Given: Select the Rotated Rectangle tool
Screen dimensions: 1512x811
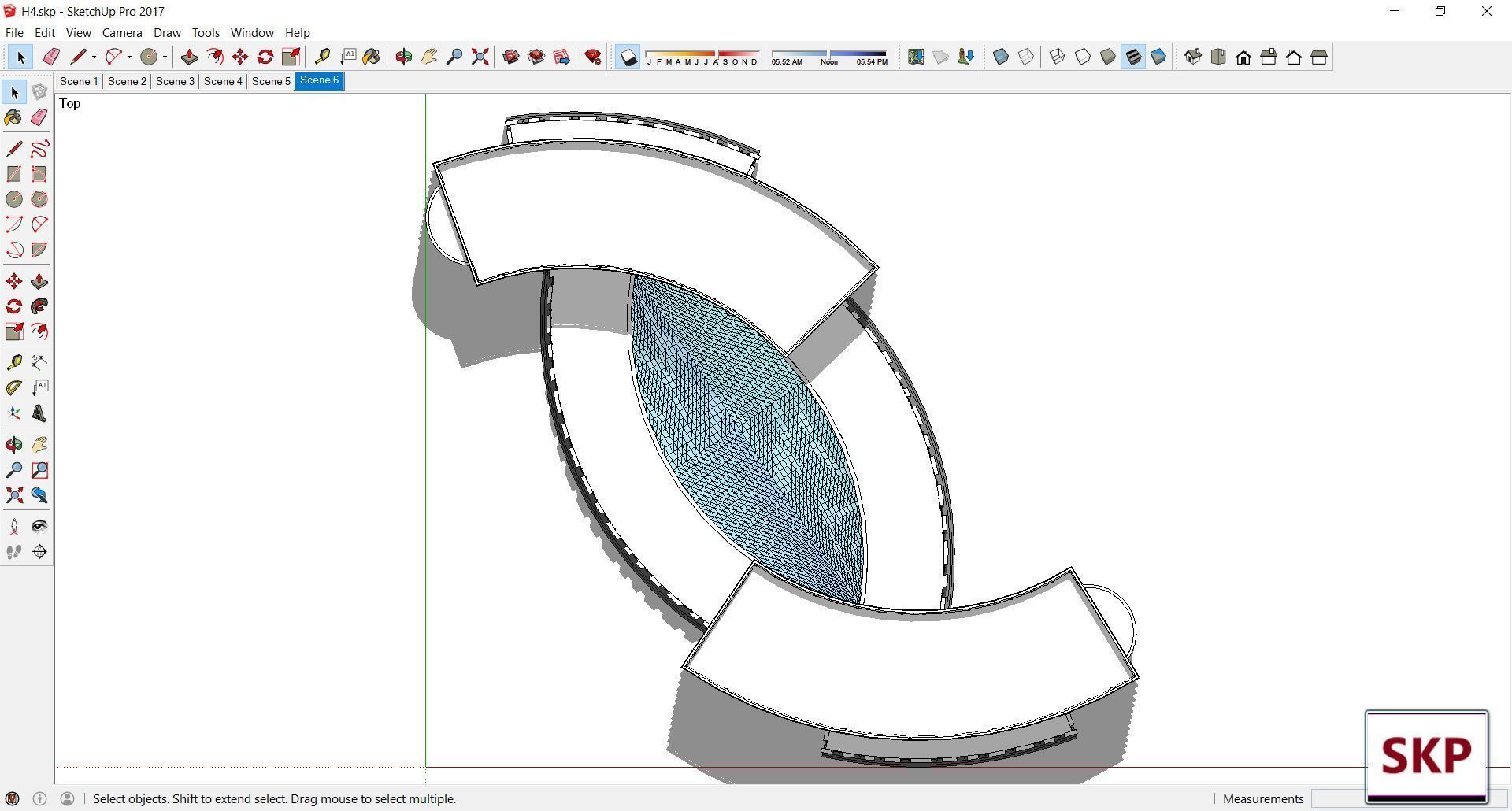Looking at the screenshot, I should [x=39, y=174].
